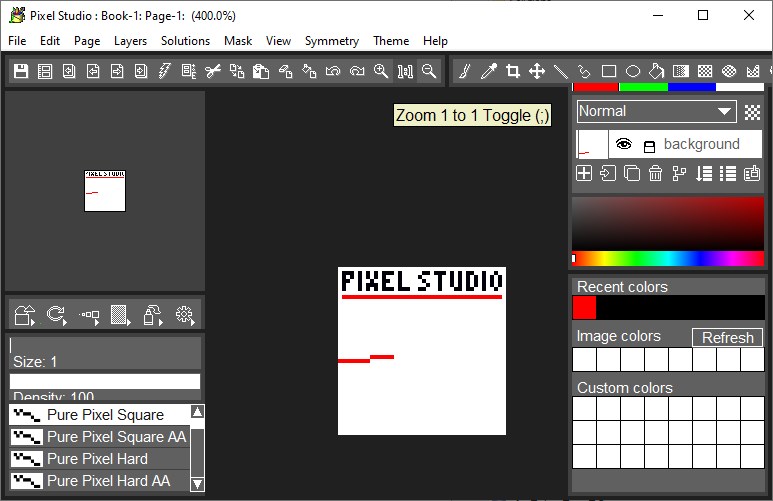
Task: Open the File menu
Action: click(x=17, y=41)
